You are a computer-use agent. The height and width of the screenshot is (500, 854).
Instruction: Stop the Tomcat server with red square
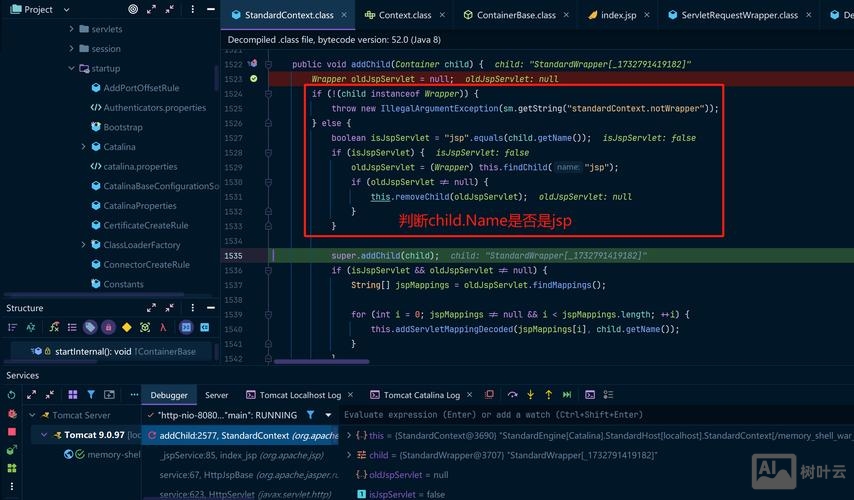12,432
